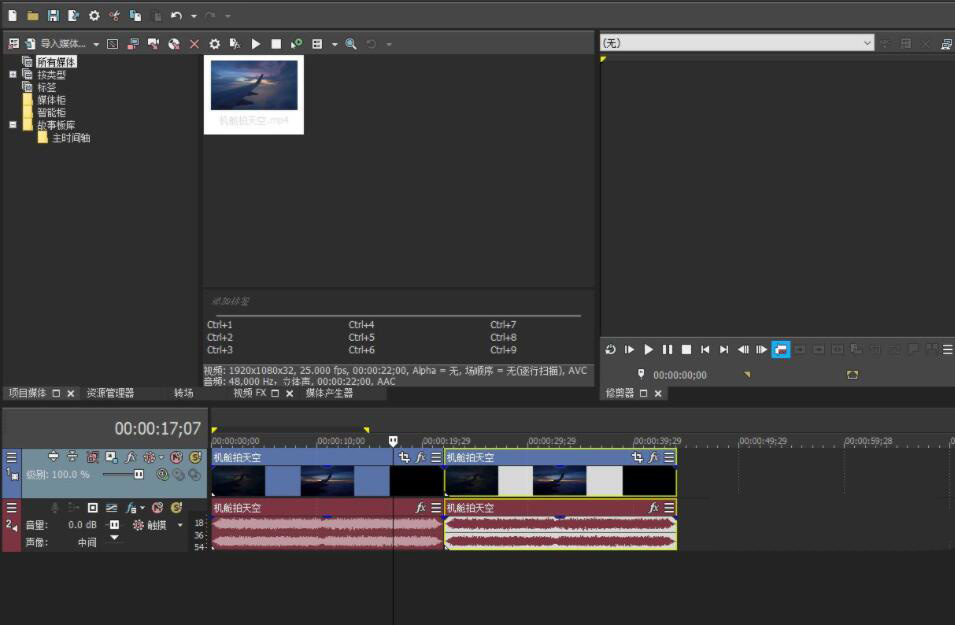Open event FX on the first video clip

[x=420, y=457]
